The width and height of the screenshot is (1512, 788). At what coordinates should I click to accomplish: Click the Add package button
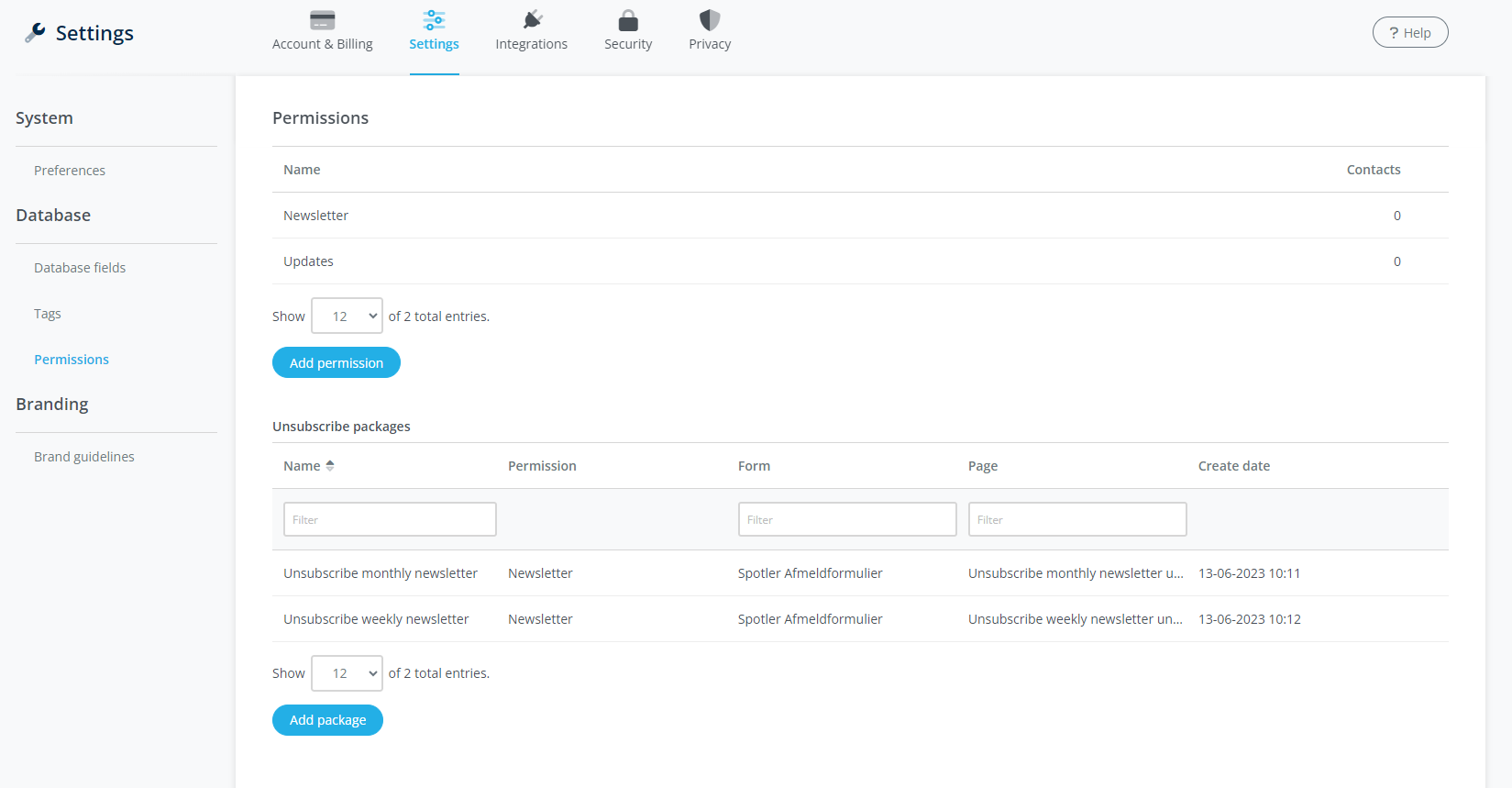coord(327,720)
